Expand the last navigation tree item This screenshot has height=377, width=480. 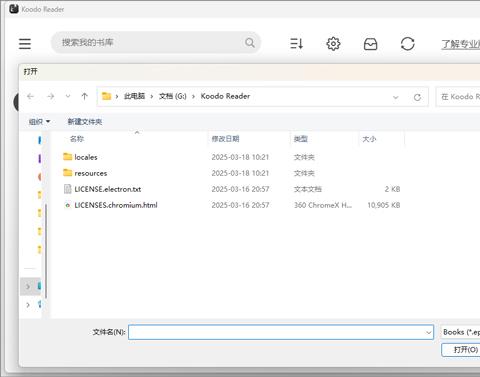28,304
